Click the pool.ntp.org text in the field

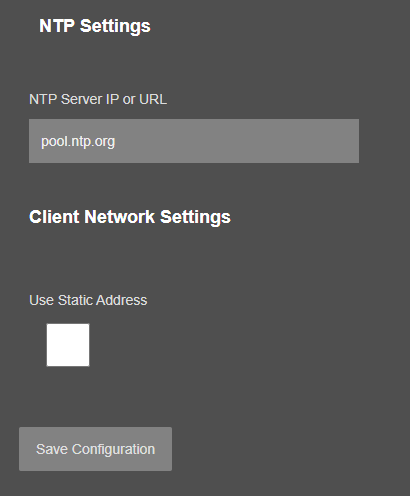(78, 142)
